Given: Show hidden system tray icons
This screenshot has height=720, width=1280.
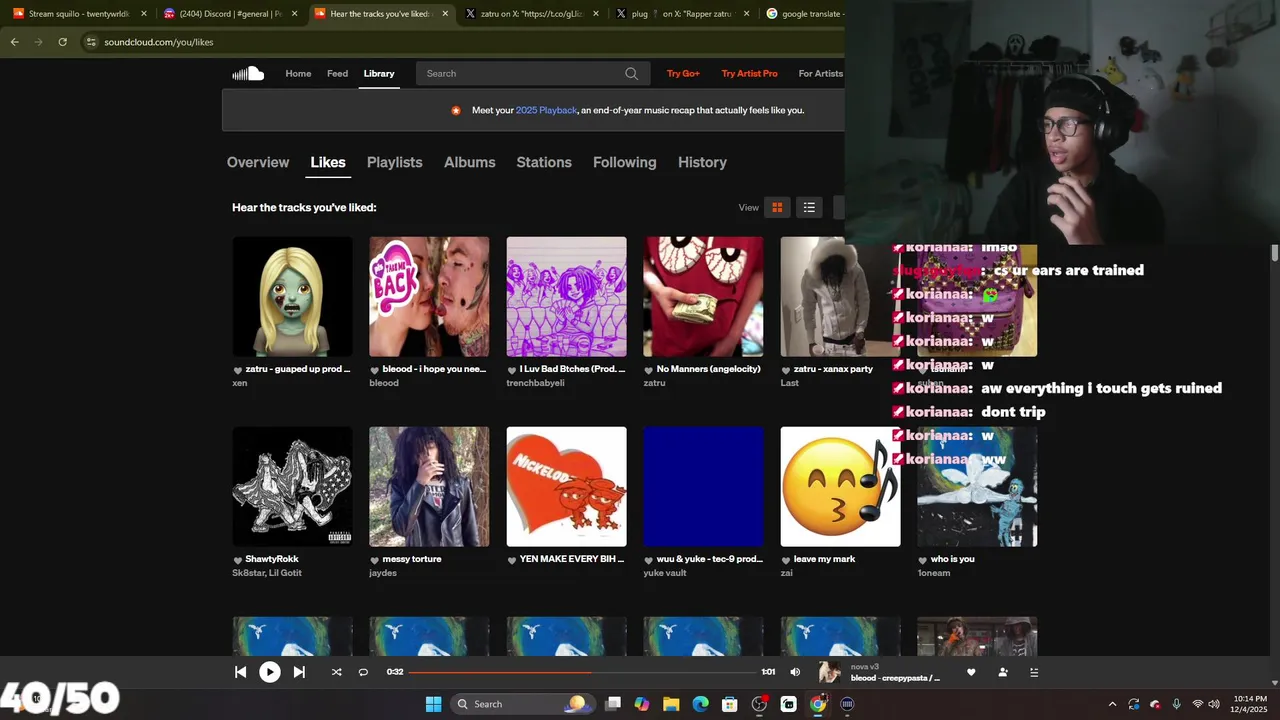Looking at the screenshot, I should [1112, 704].
